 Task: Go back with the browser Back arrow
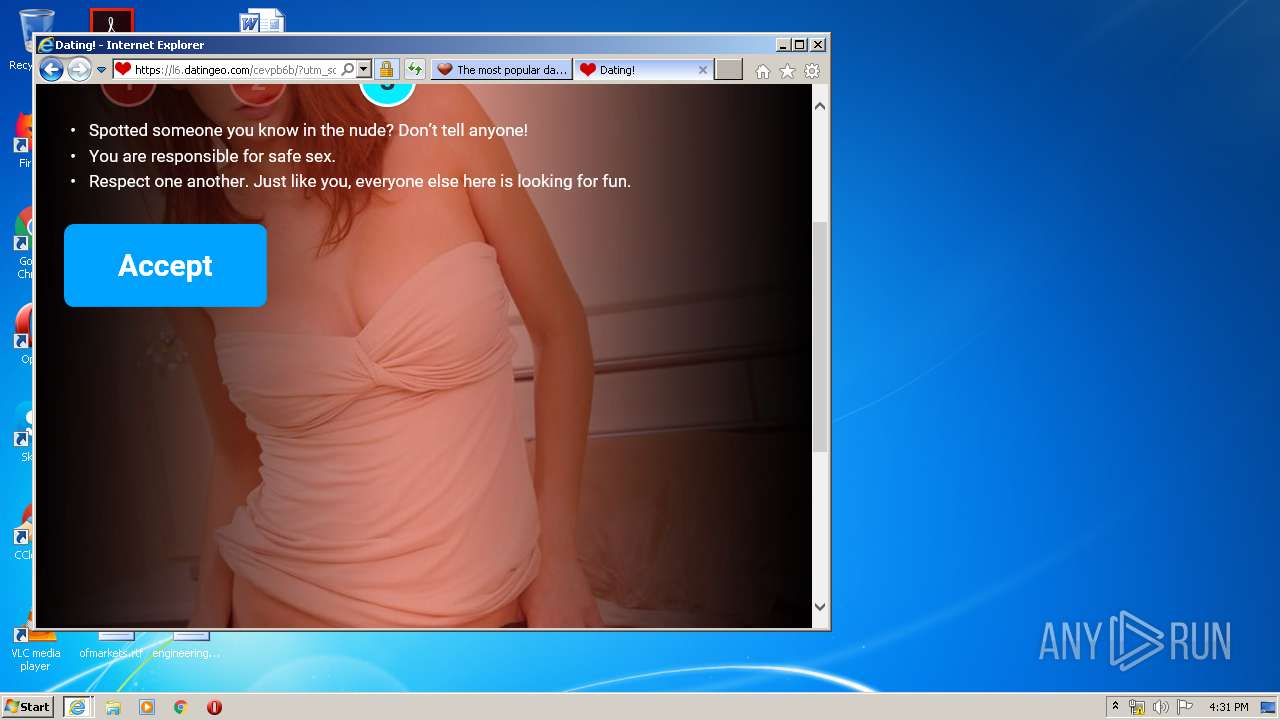pyautogui.click(x=51, y=70)
